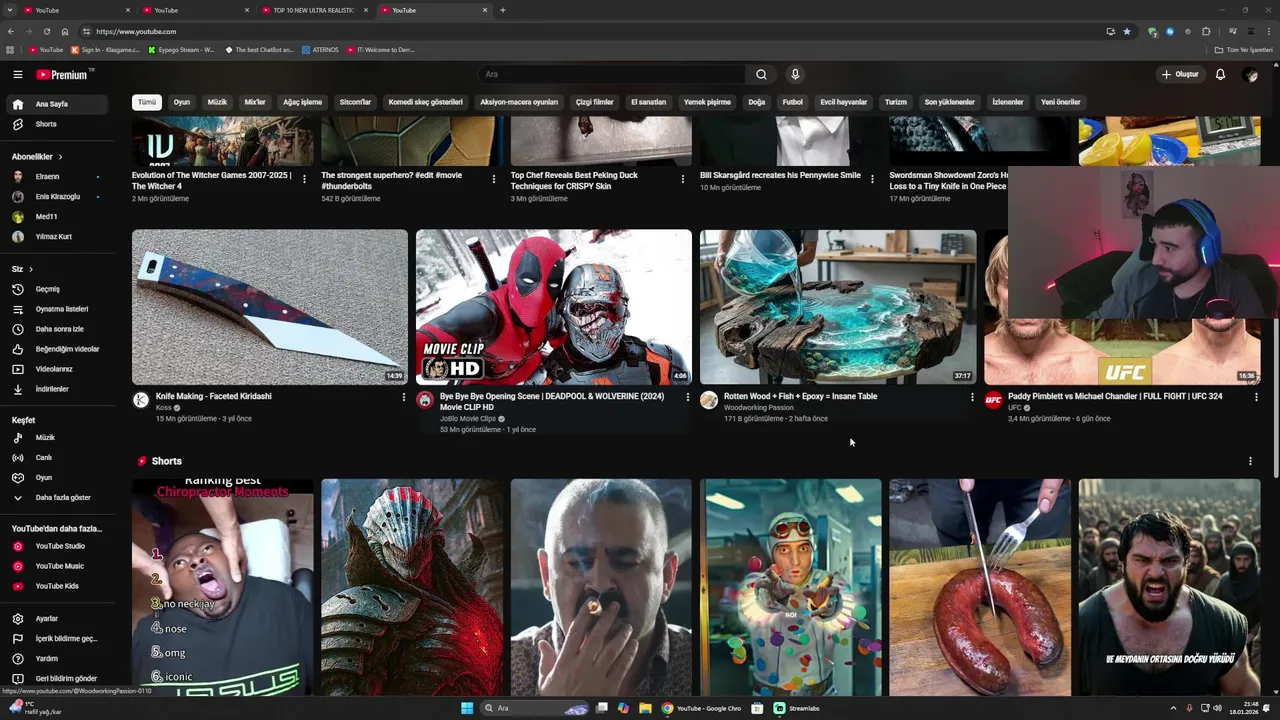The image size is (1280, 720).
Task: Open options menu for Witcher Games video
Action: point(304,179)
